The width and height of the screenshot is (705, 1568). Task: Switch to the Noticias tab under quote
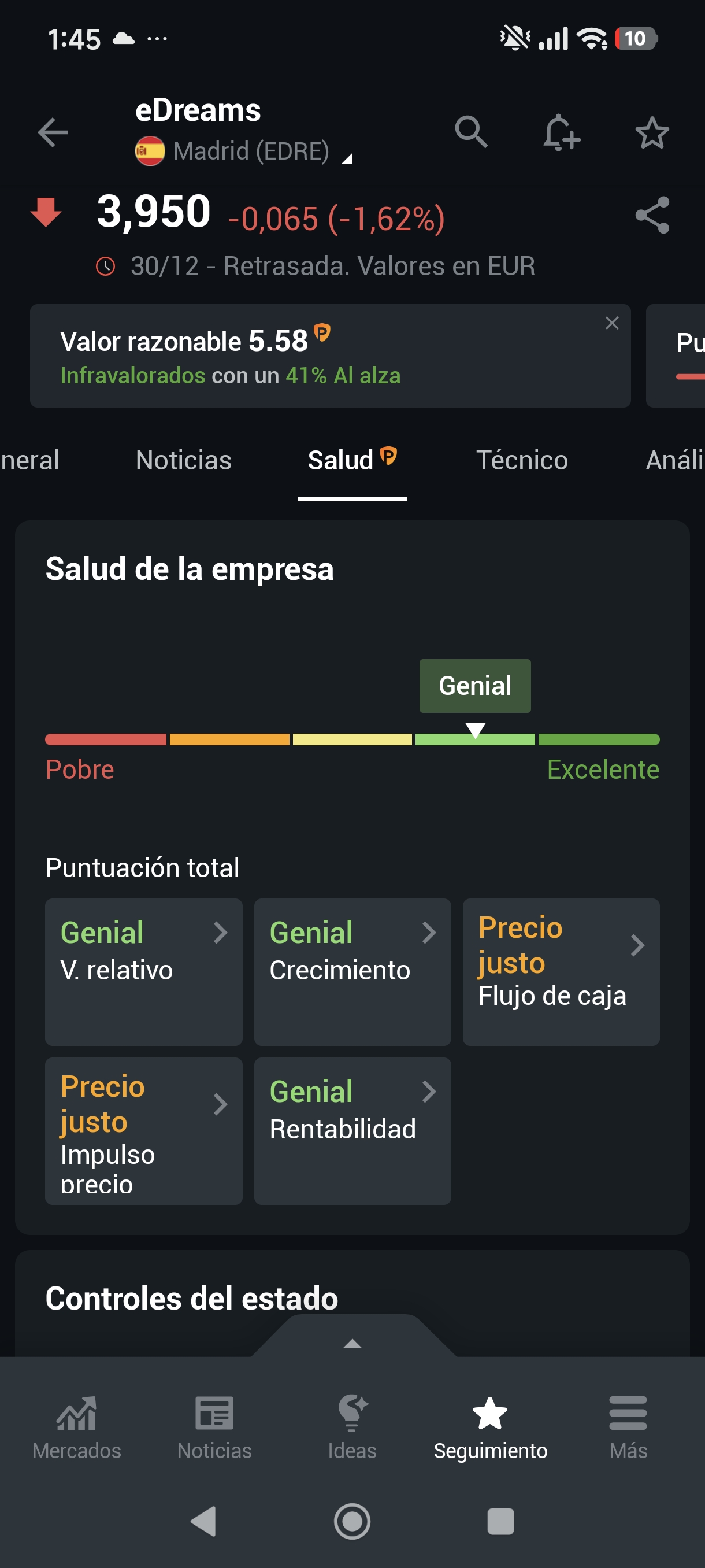(x=184, y=461)
